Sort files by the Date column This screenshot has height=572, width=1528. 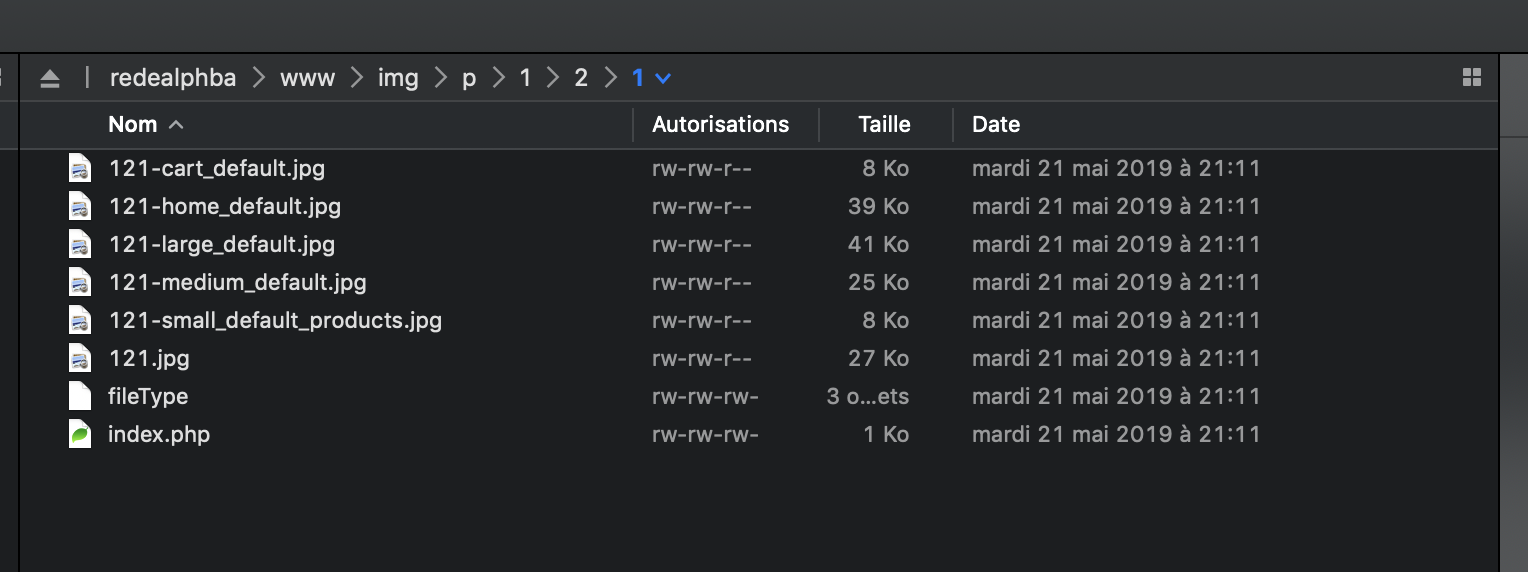click(x=996, y=125)
